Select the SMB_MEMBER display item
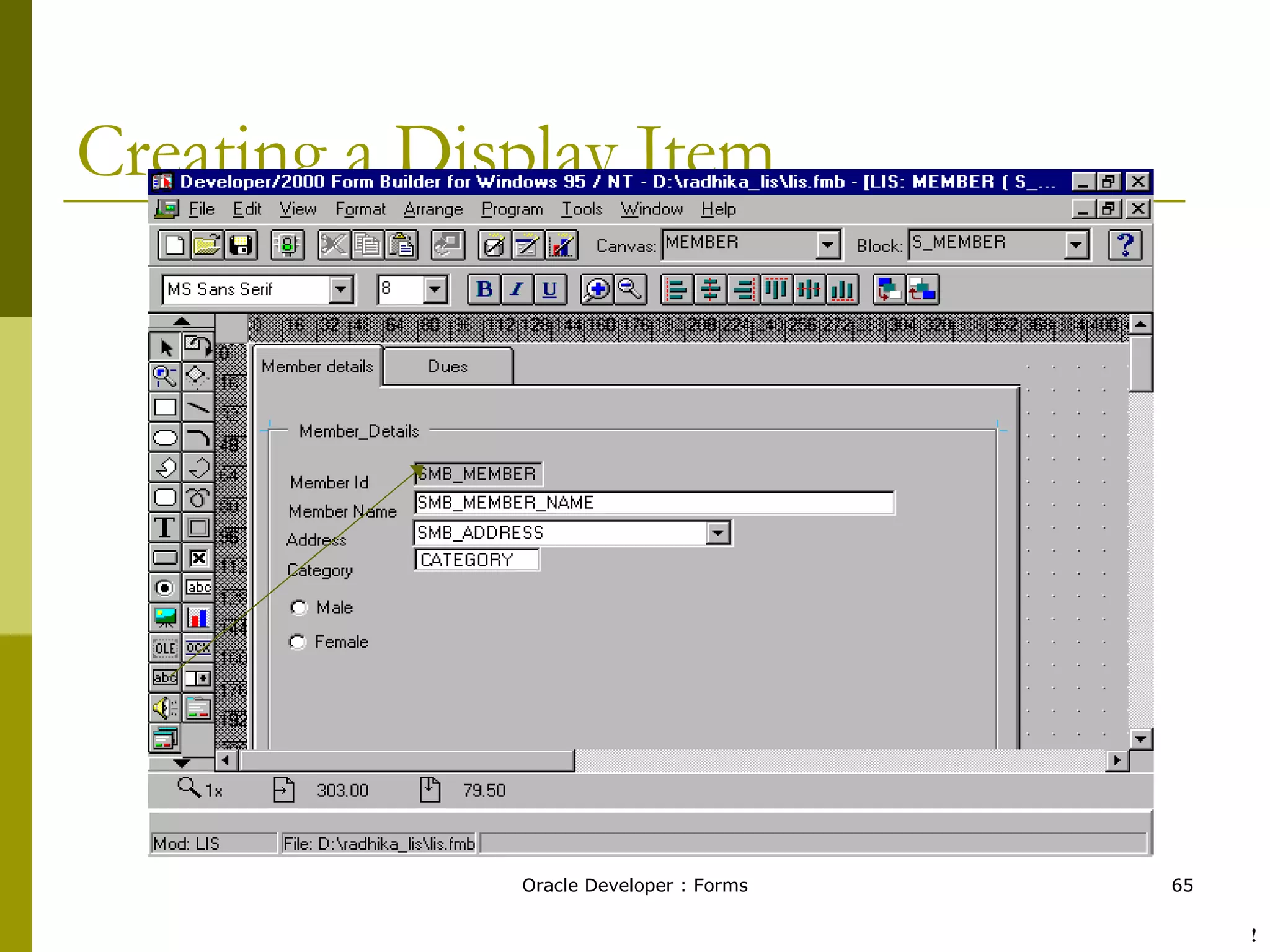1270x952 pixels. pyautogui.click(x=478, y=475)
